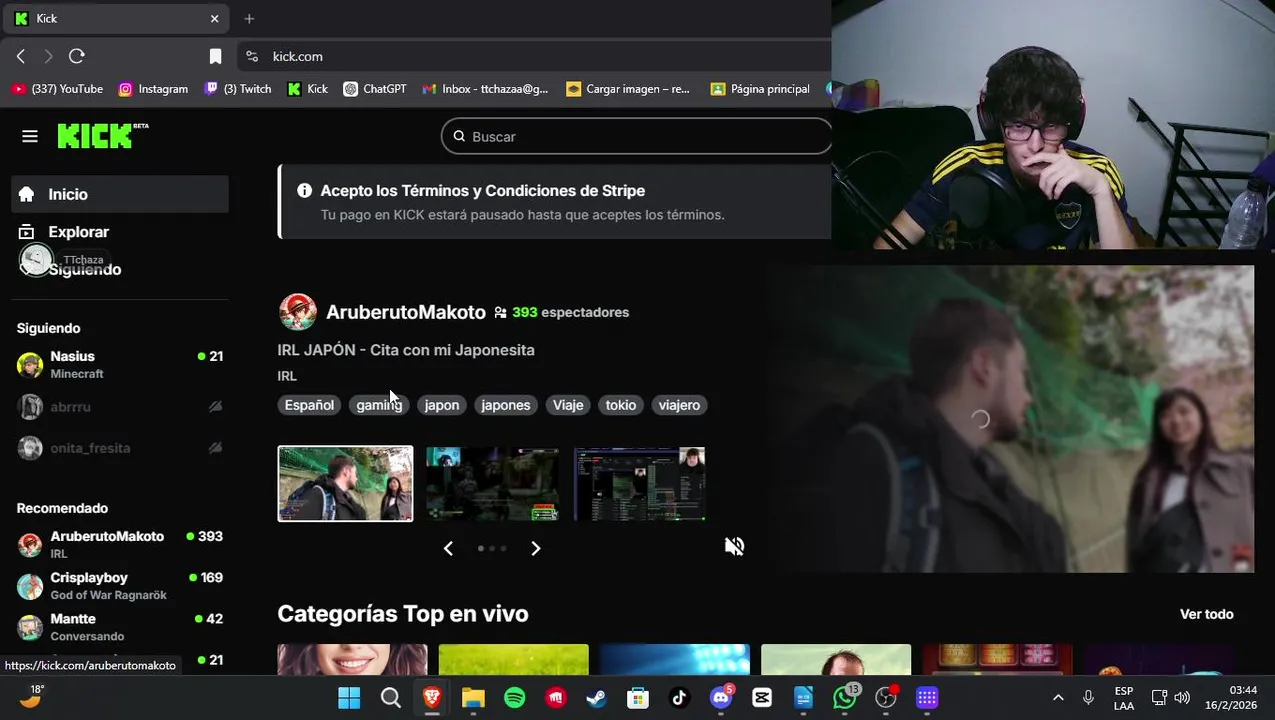Click the Buscar search field
The image size is (1275, 720).
pos(636,136)
